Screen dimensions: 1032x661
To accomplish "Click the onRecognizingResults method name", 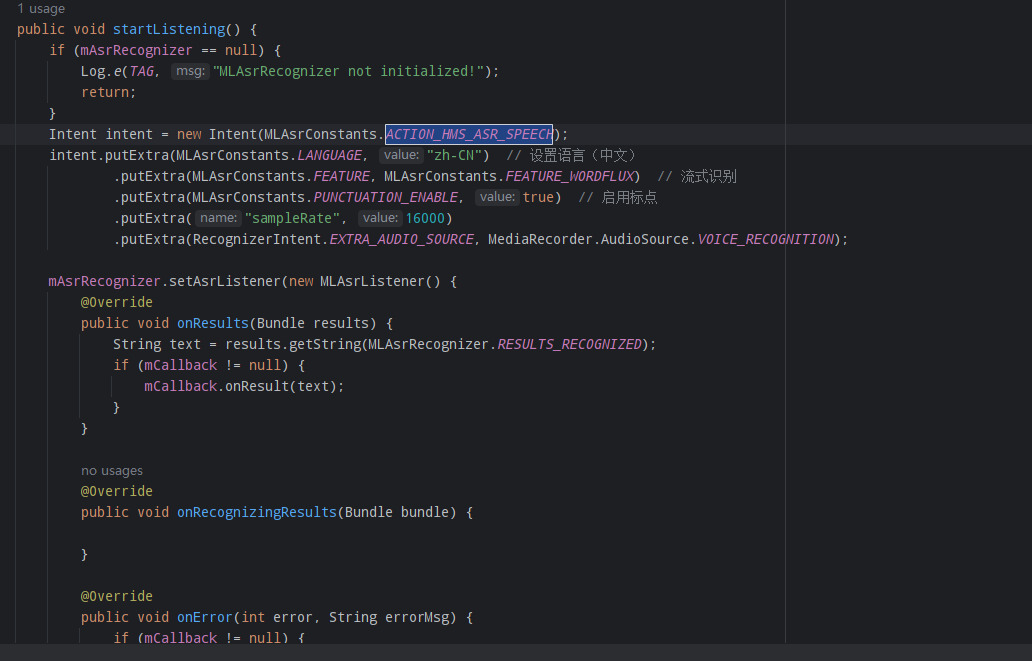I will pos(257,512).
